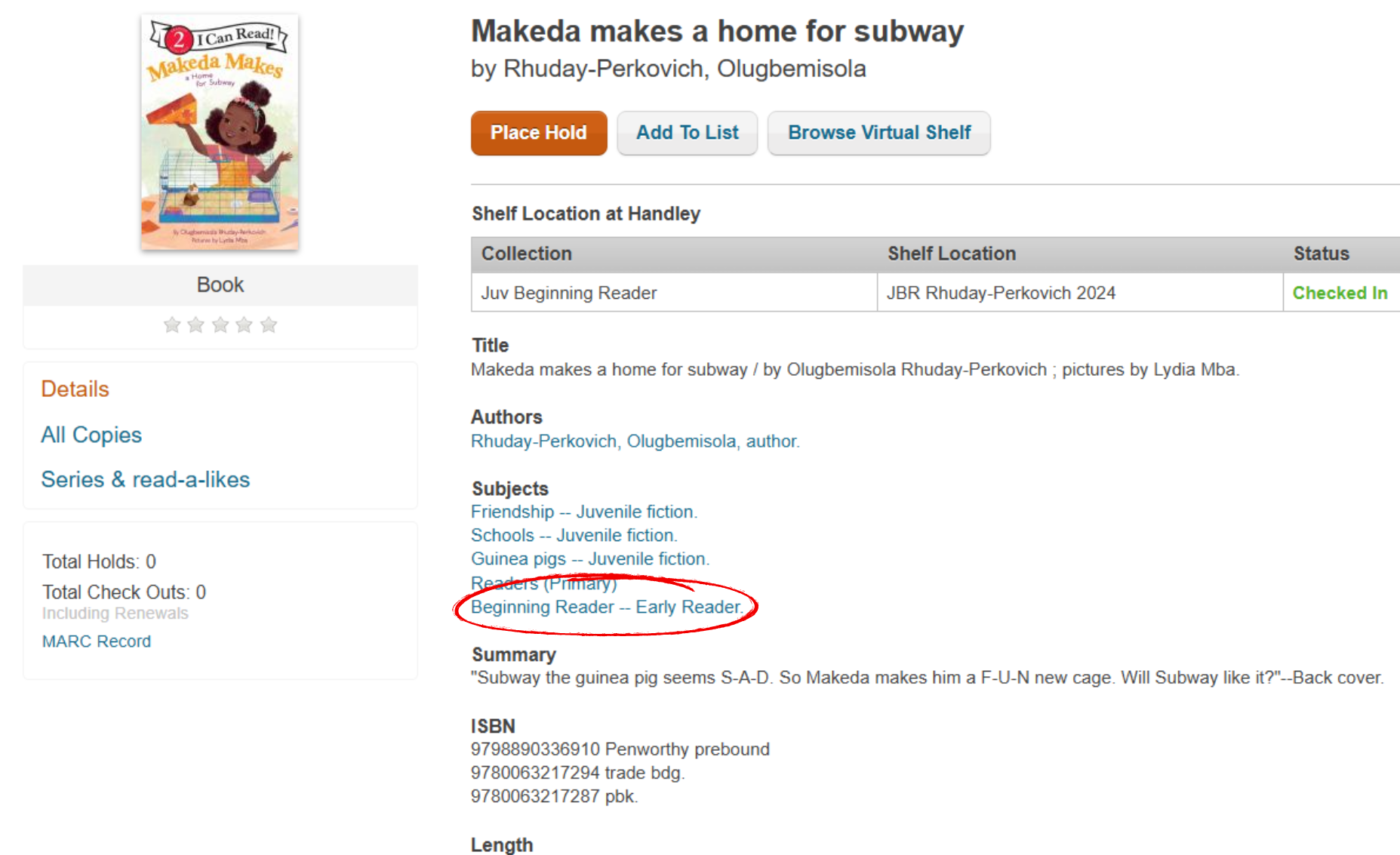
Task: Rate the book one star
Action: [x=172, y=324]
